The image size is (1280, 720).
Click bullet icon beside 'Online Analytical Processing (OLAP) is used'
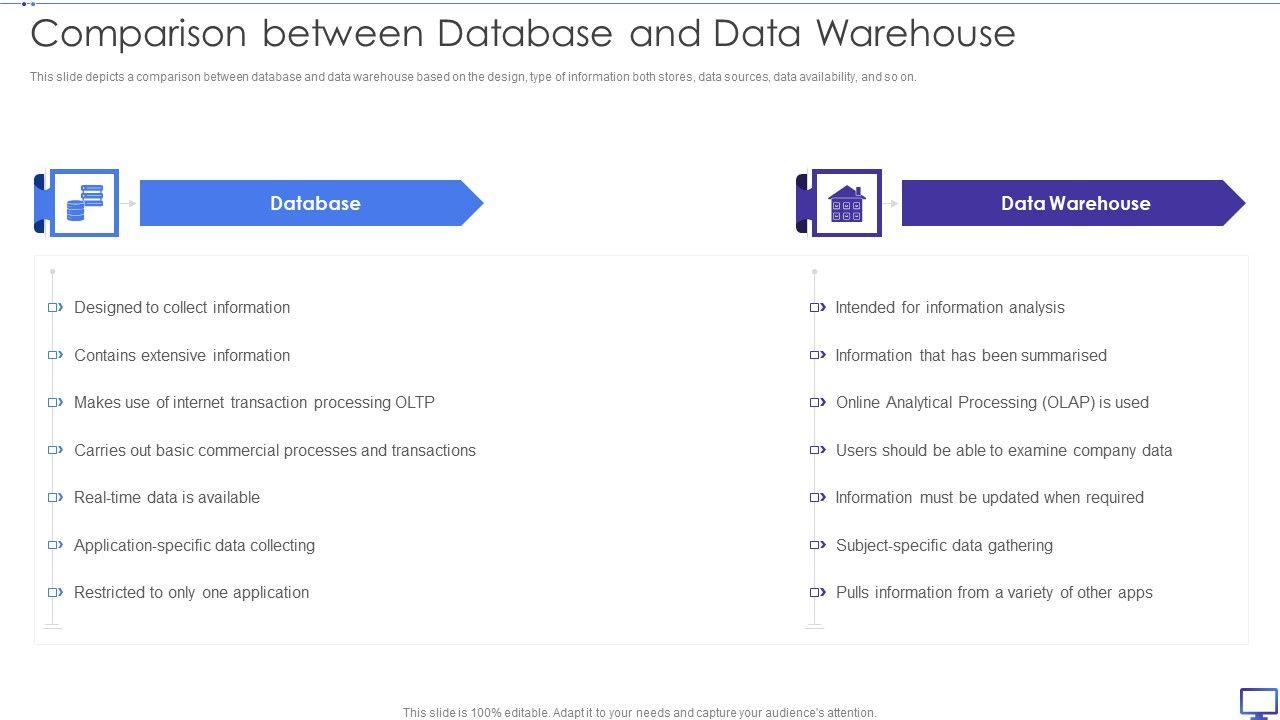[x=818, y=402]
